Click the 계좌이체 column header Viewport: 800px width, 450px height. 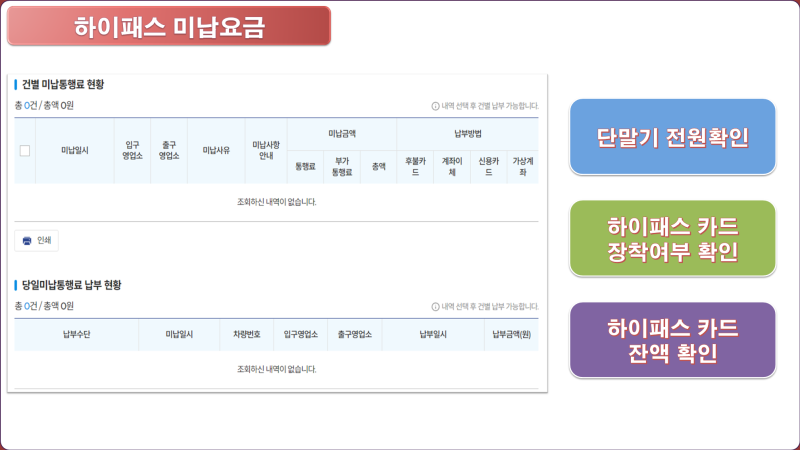452,167
